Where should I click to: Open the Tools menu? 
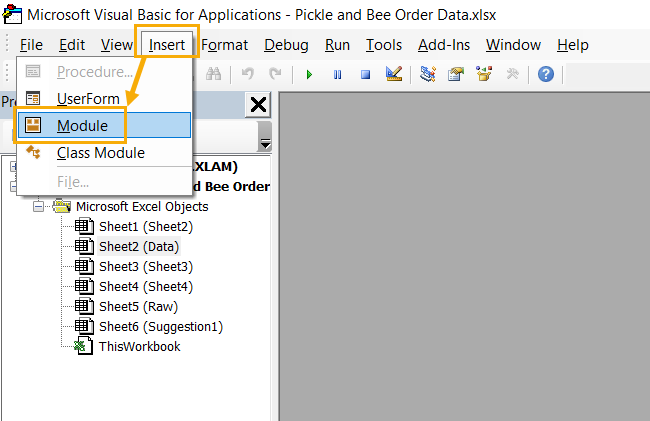pos(383,45)
